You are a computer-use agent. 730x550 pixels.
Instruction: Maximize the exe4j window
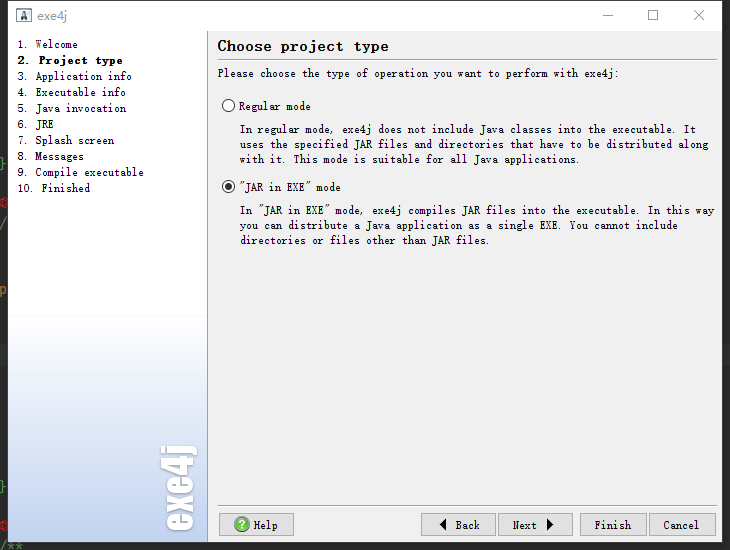pos(653,15)
